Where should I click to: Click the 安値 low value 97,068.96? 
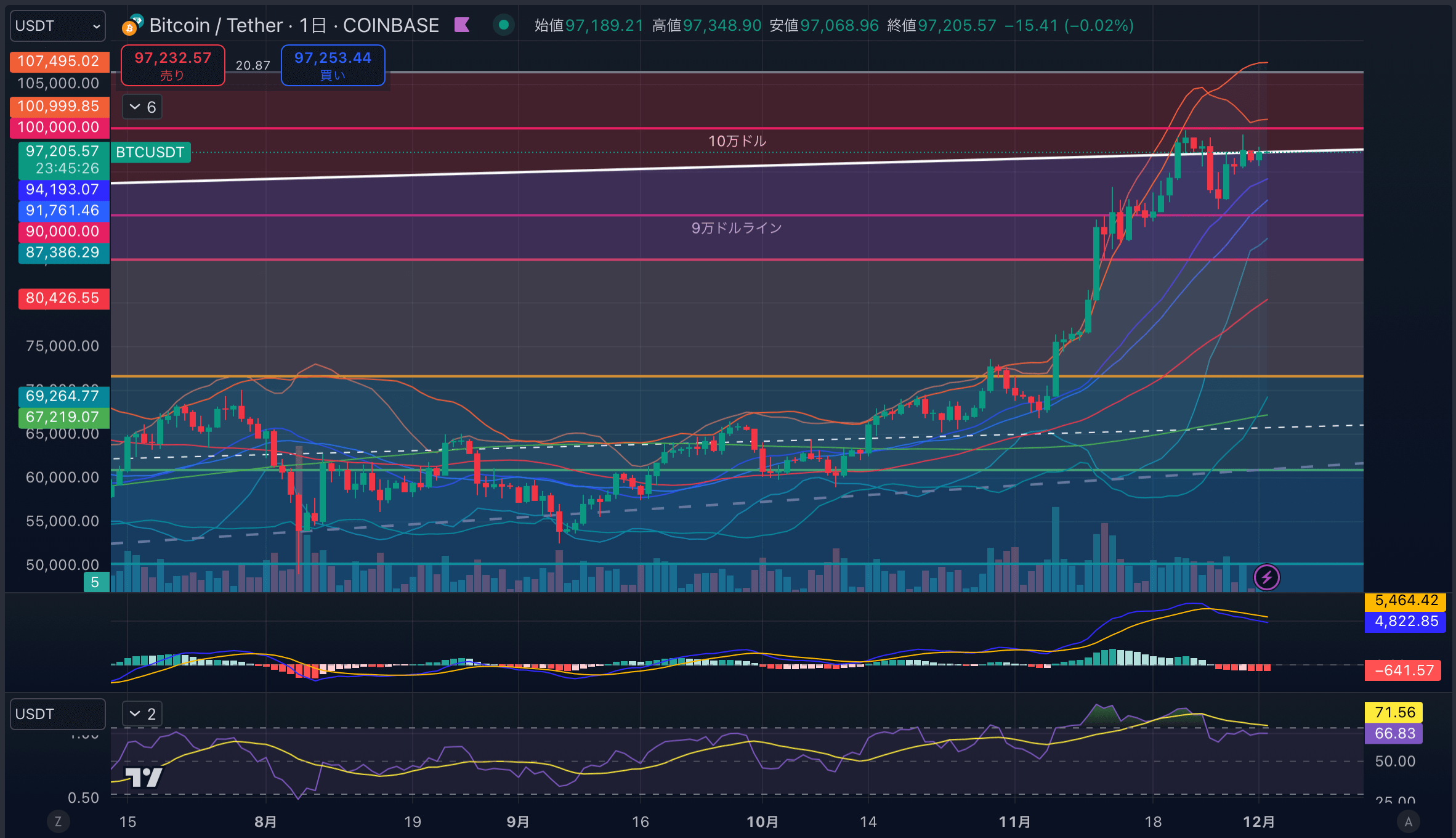839,25
